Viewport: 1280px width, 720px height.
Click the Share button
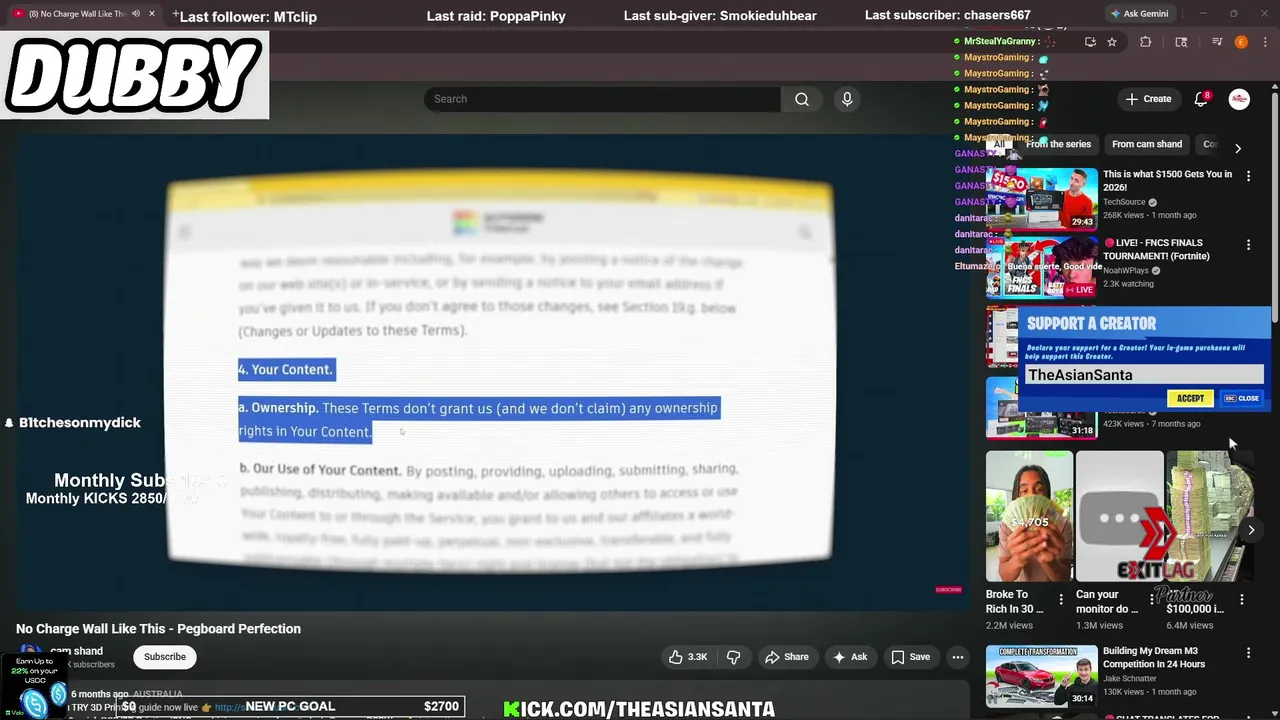787,657
